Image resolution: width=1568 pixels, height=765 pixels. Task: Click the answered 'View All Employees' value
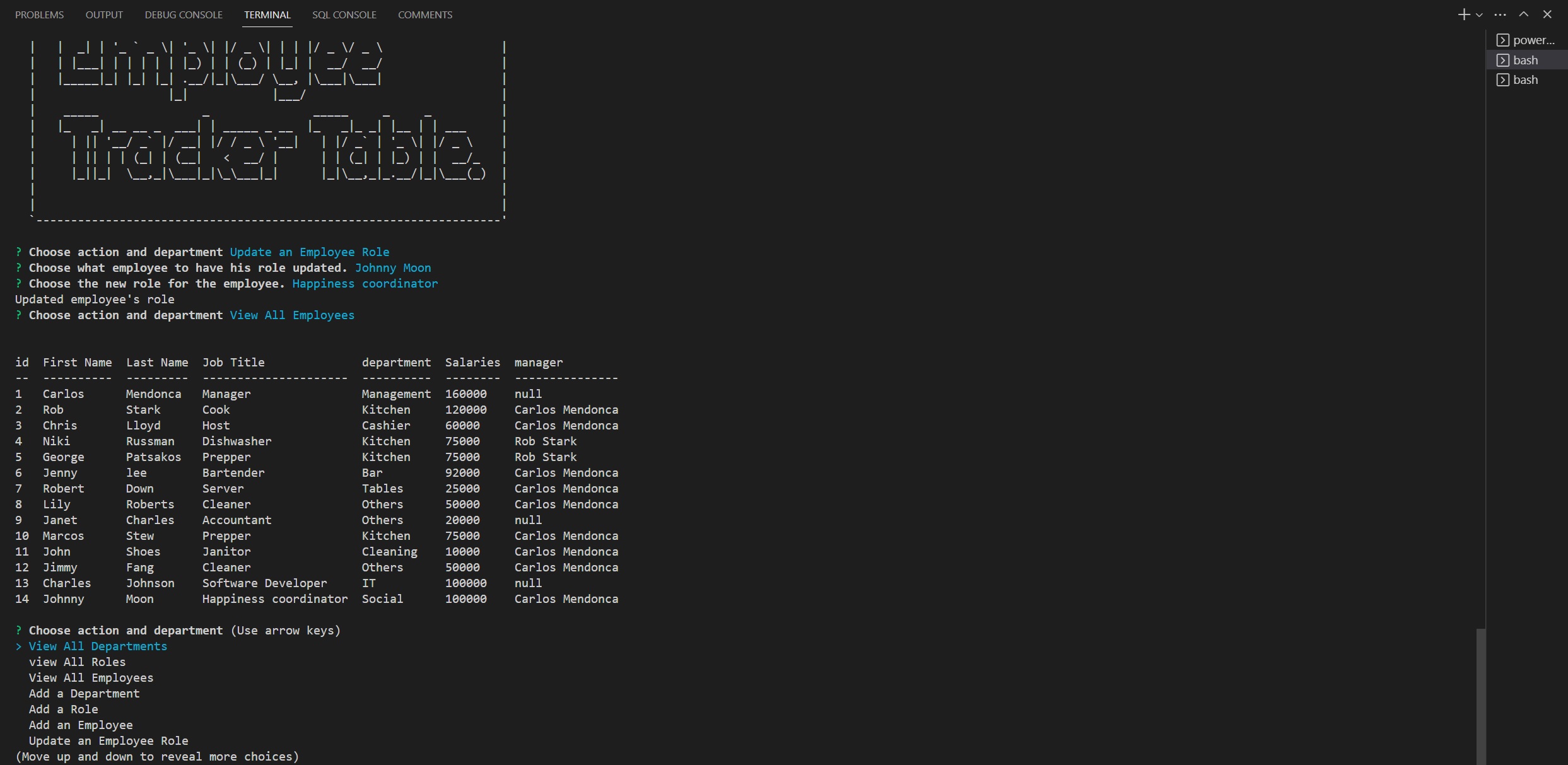click(292, 315)
